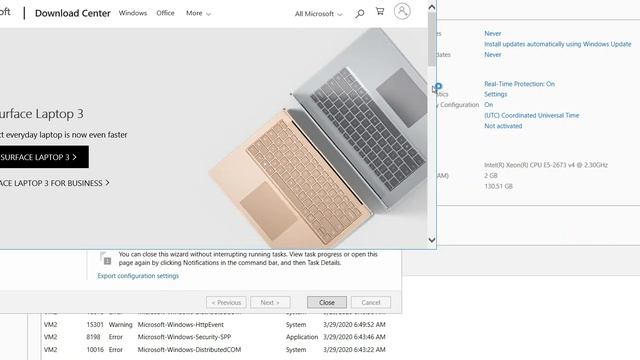Click the Next wizard button

pyautogui.click(x=270, y=302)
